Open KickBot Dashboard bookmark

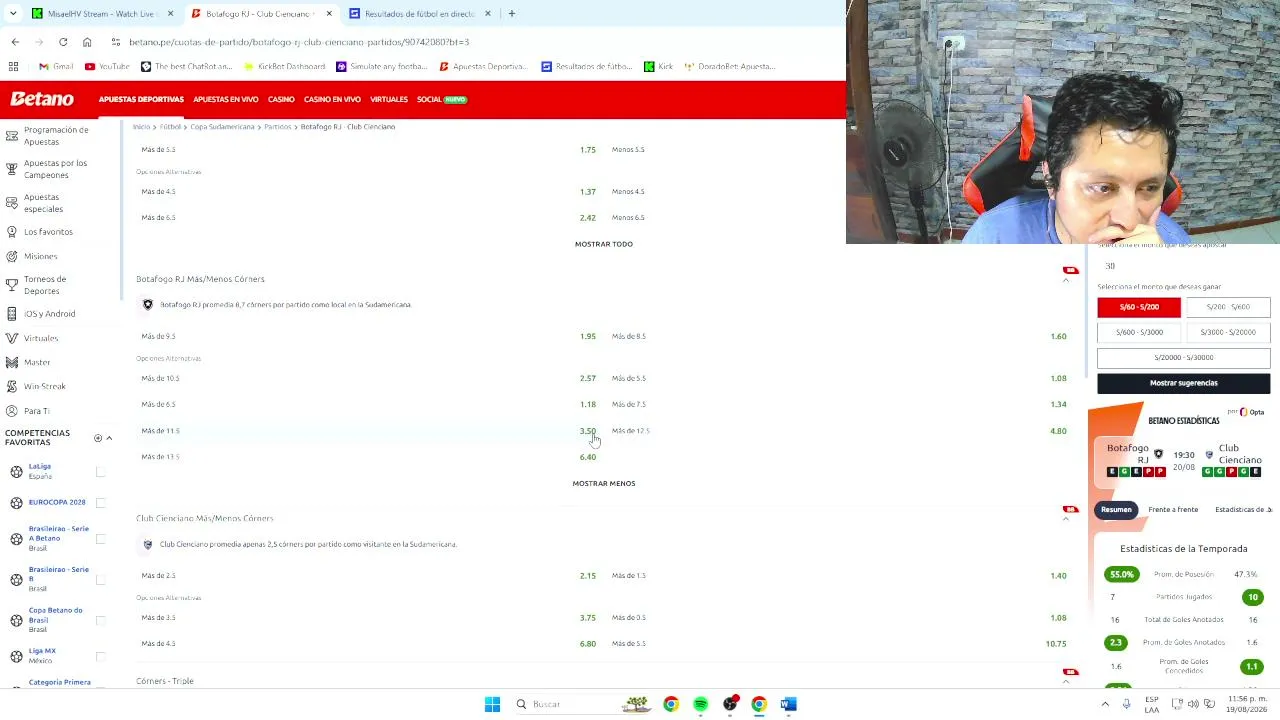tap(283, 66)
